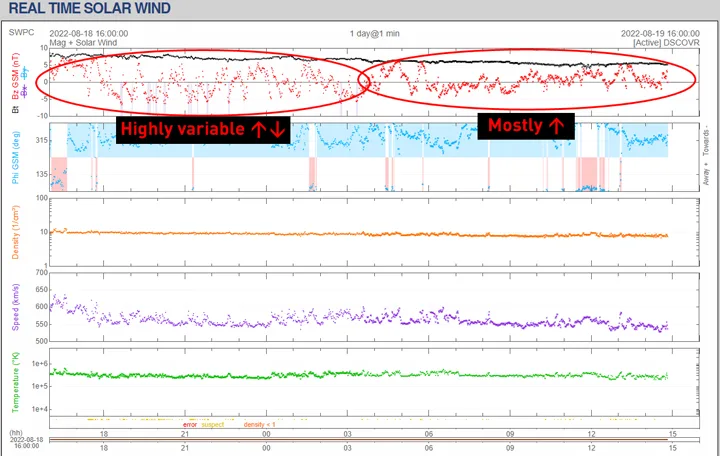Click the Temperature (°K) axis label

click(16, 382)
